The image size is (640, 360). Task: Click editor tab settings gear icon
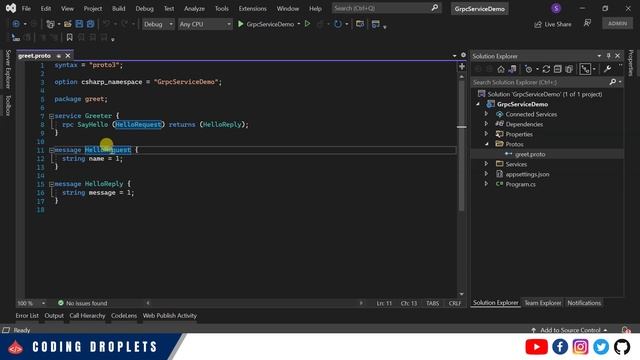click(463, 55)
